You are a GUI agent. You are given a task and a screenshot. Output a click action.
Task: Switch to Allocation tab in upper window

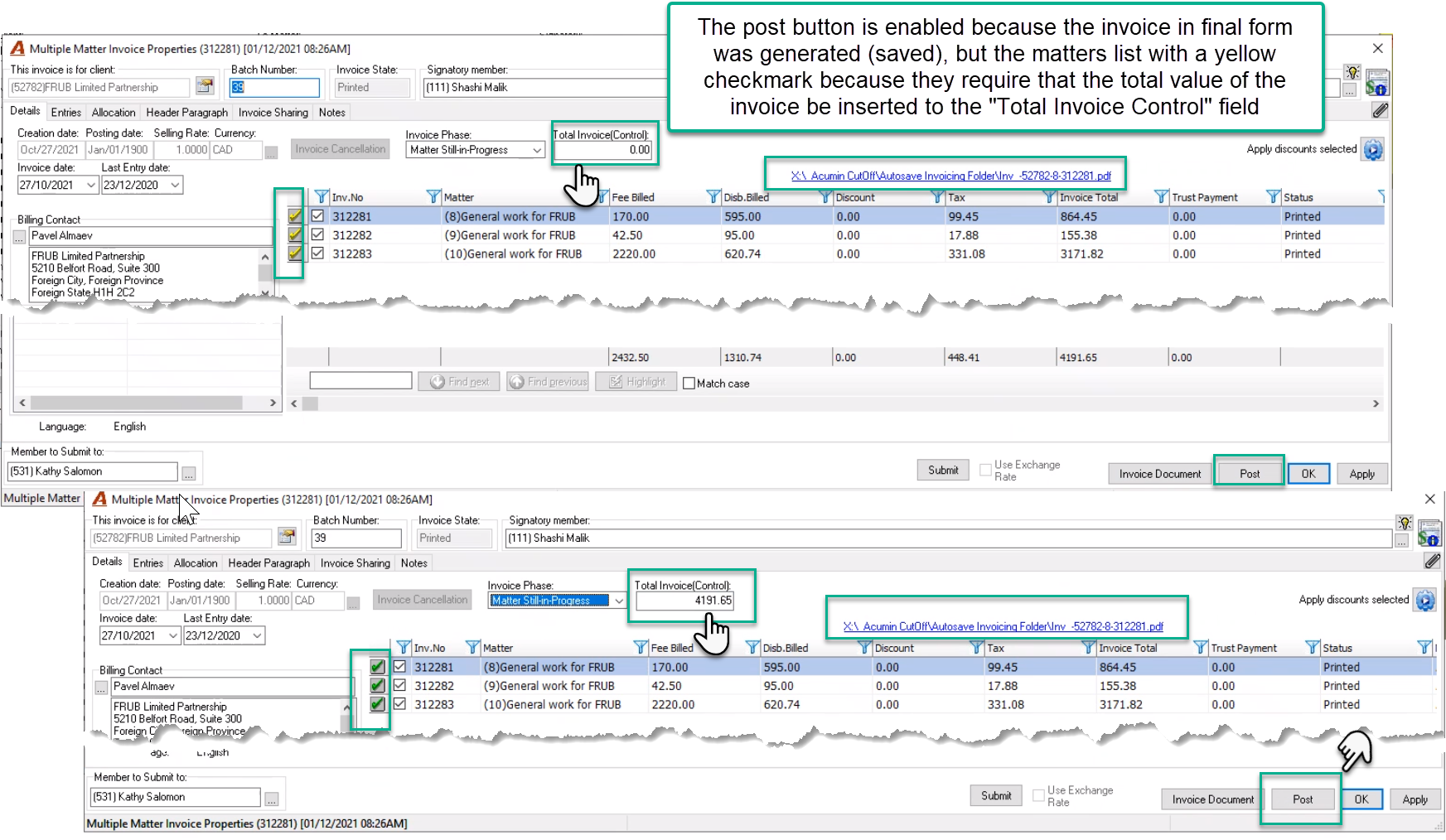pos(114,113)
